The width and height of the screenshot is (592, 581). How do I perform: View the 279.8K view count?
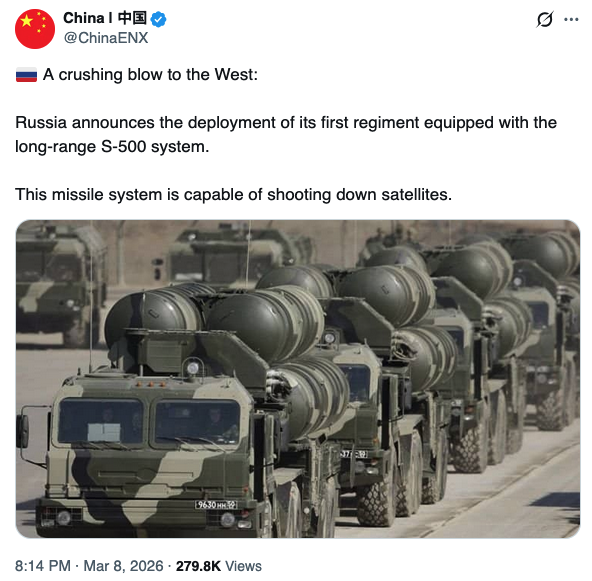click(198, 566)
